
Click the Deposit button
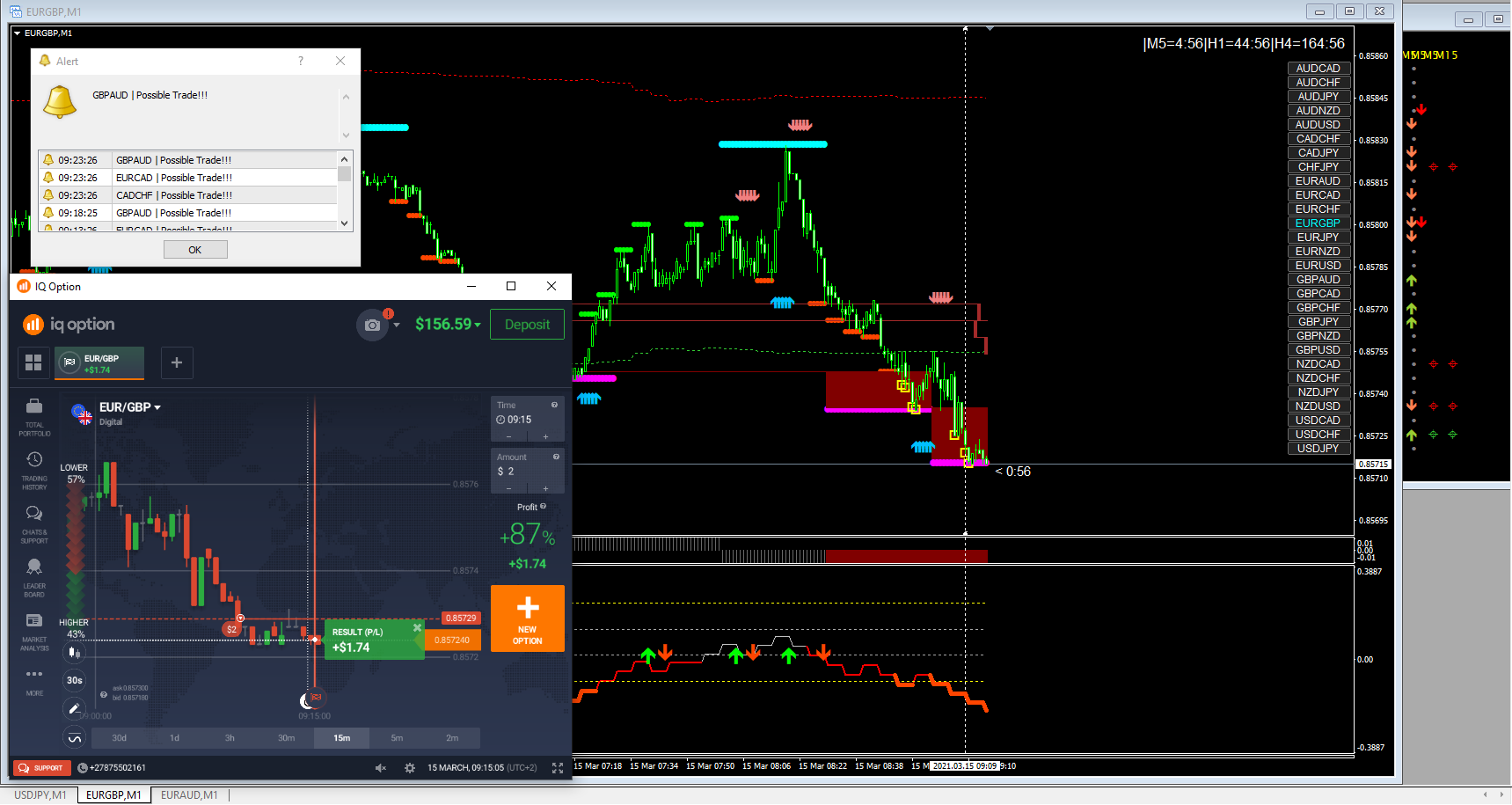pyautogui.click(x=528, y=325)
